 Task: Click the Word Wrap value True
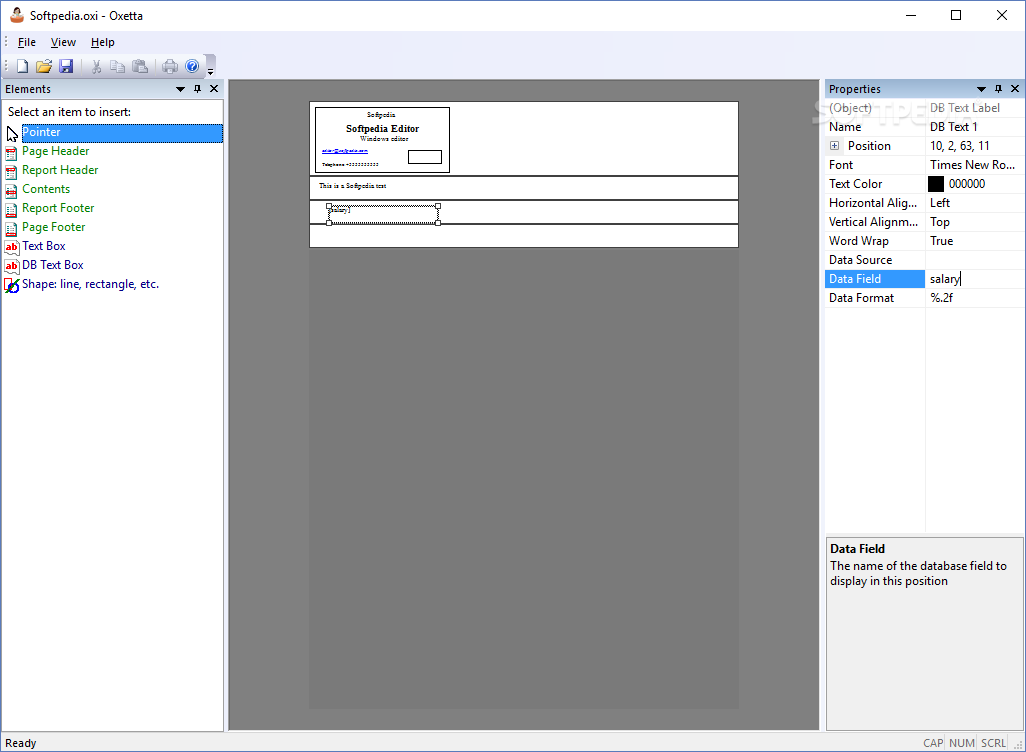(975, 241)
